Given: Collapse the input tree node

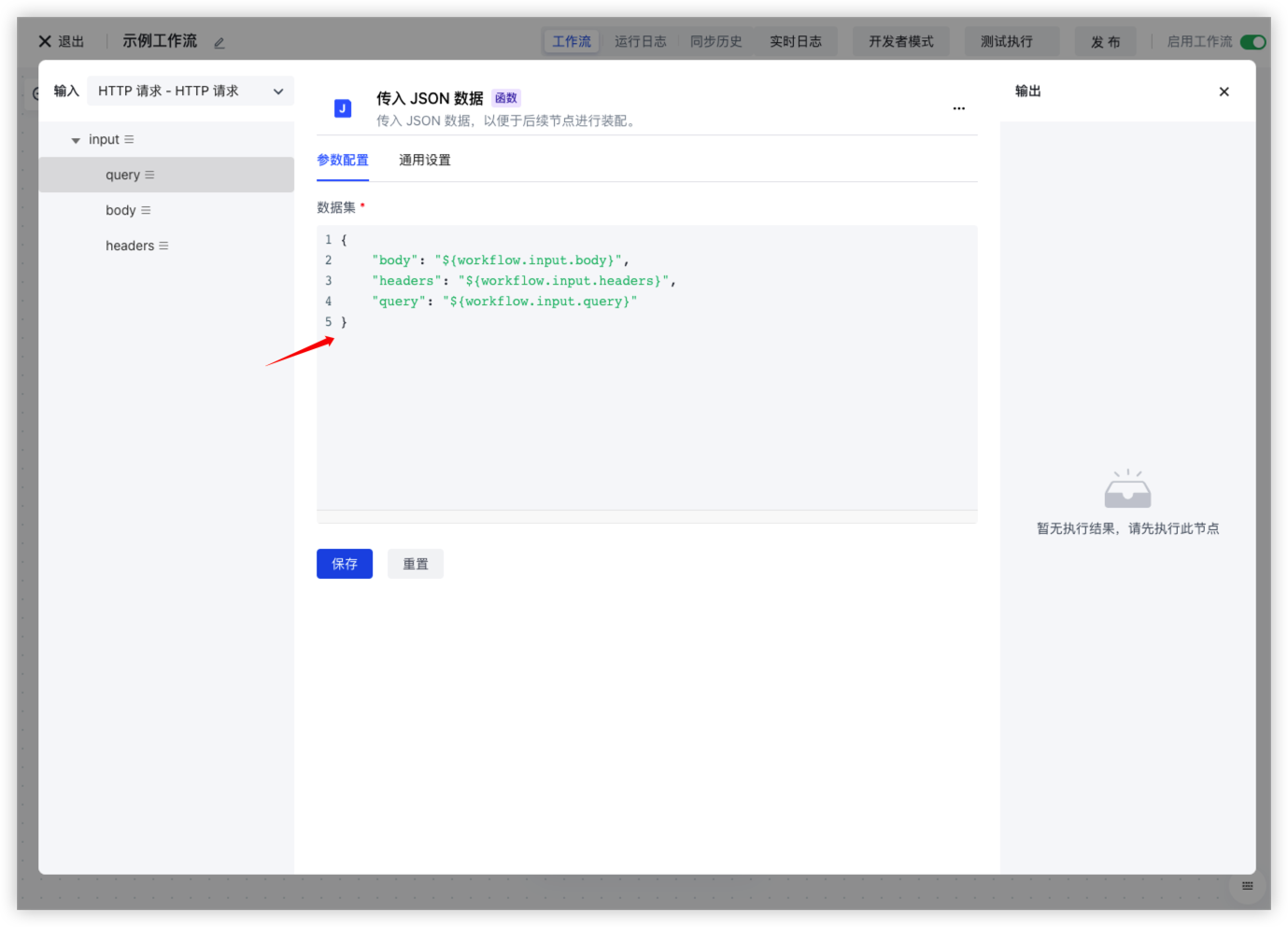Looking at the screenshot, I should 76,140.
